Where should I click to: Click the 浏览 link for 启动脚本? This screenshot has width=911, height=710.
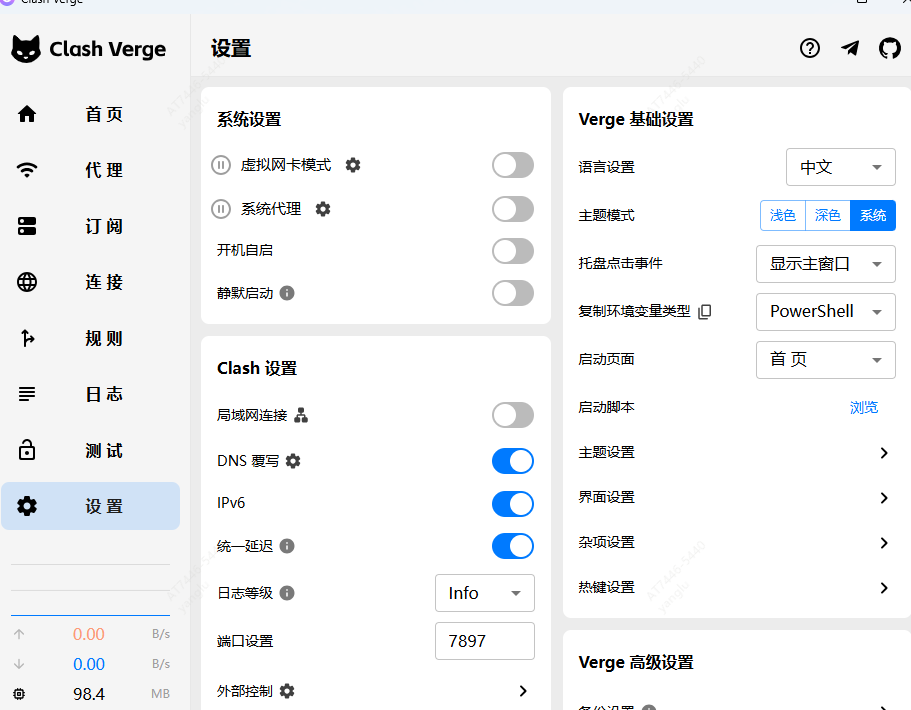point(863,407)
